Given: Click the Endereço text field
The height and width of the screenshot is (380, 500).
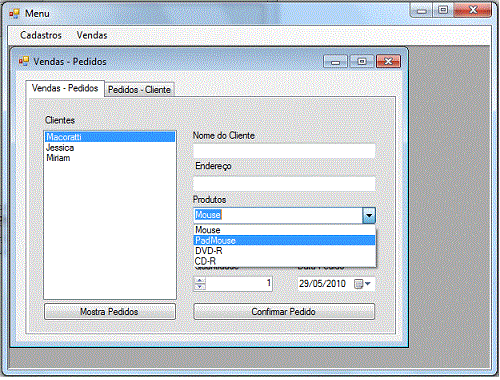Looking at the screenshot, I should point(284,183).
